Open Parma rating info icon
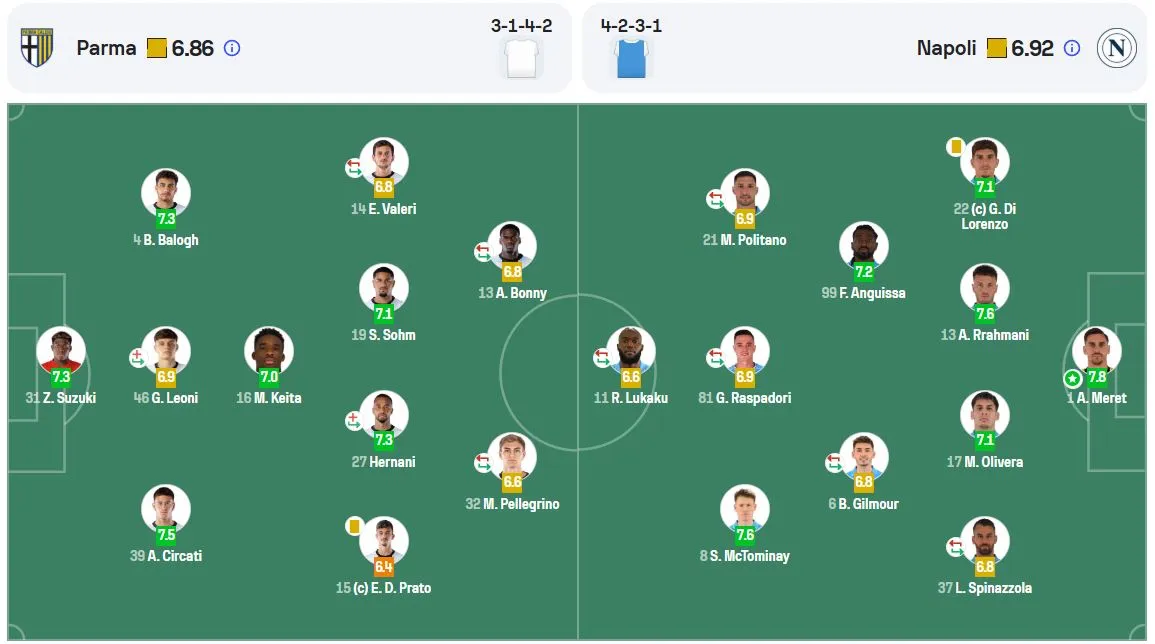 [x=232, y=48]
